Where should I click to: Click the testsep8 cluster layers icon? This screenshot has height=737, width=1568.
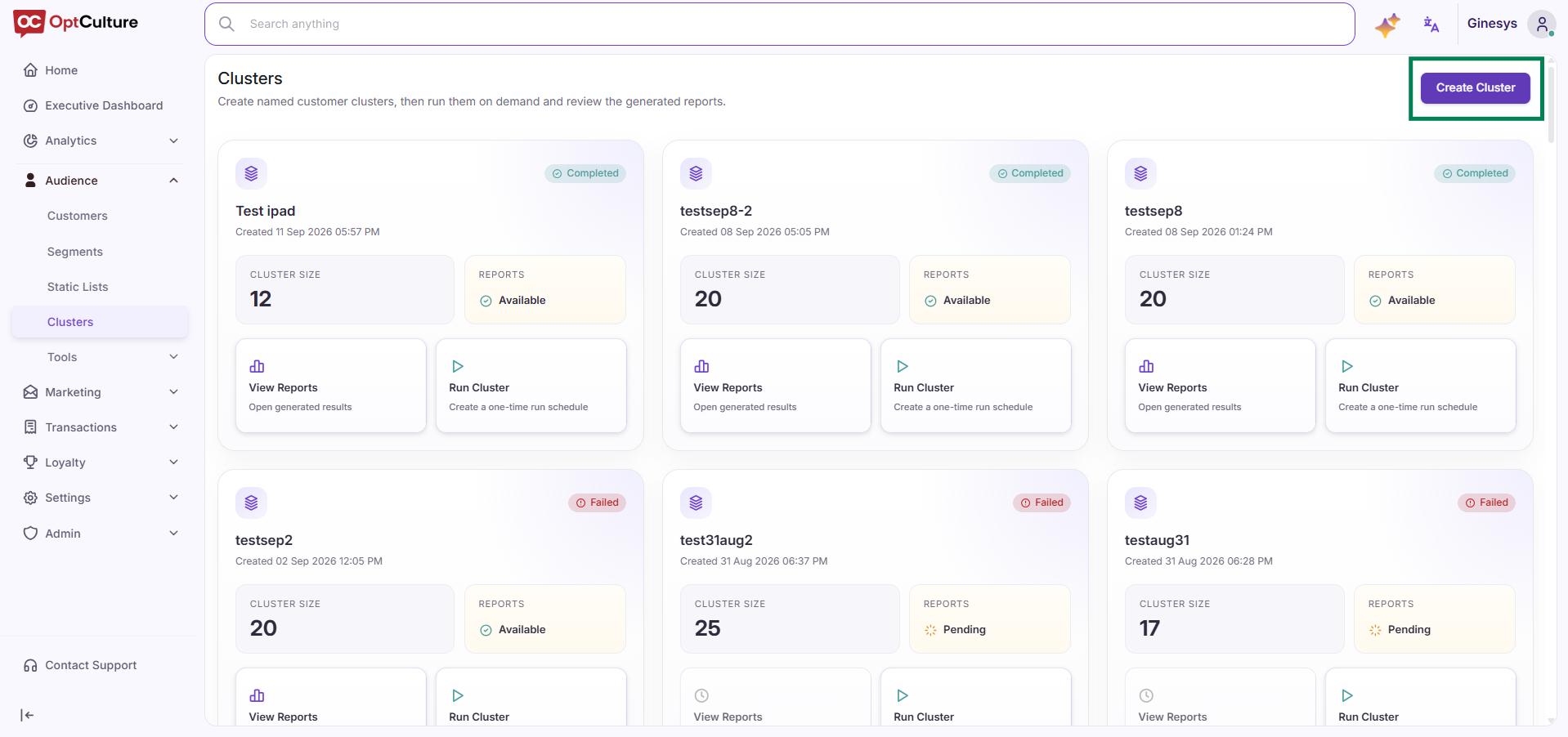tap(1140, 173)
